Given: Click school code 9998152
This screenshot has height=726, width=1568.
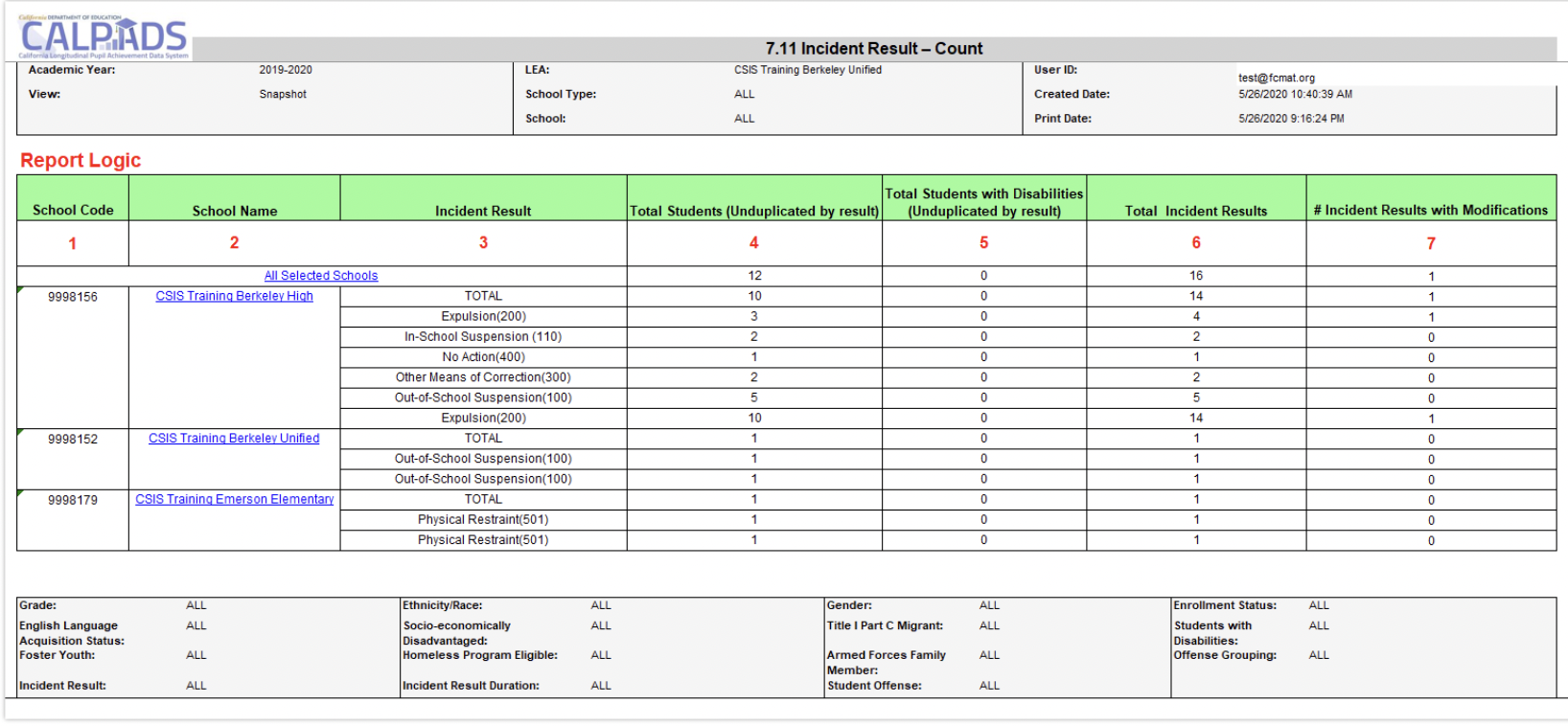Looking at the screenshot, I should coord(73,439).
